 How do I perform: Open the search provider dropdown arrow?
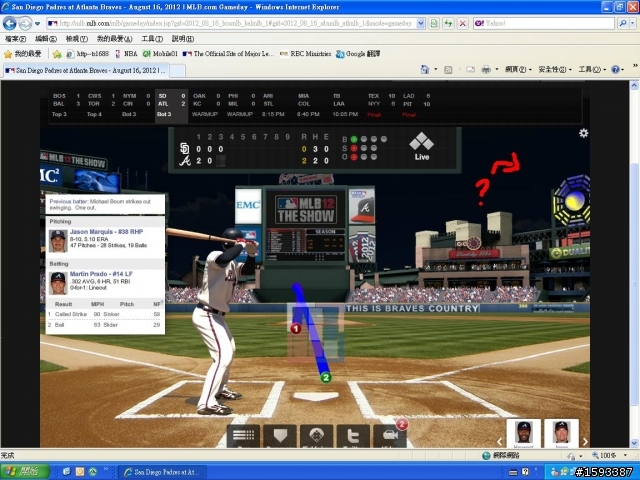coord(633,23)
